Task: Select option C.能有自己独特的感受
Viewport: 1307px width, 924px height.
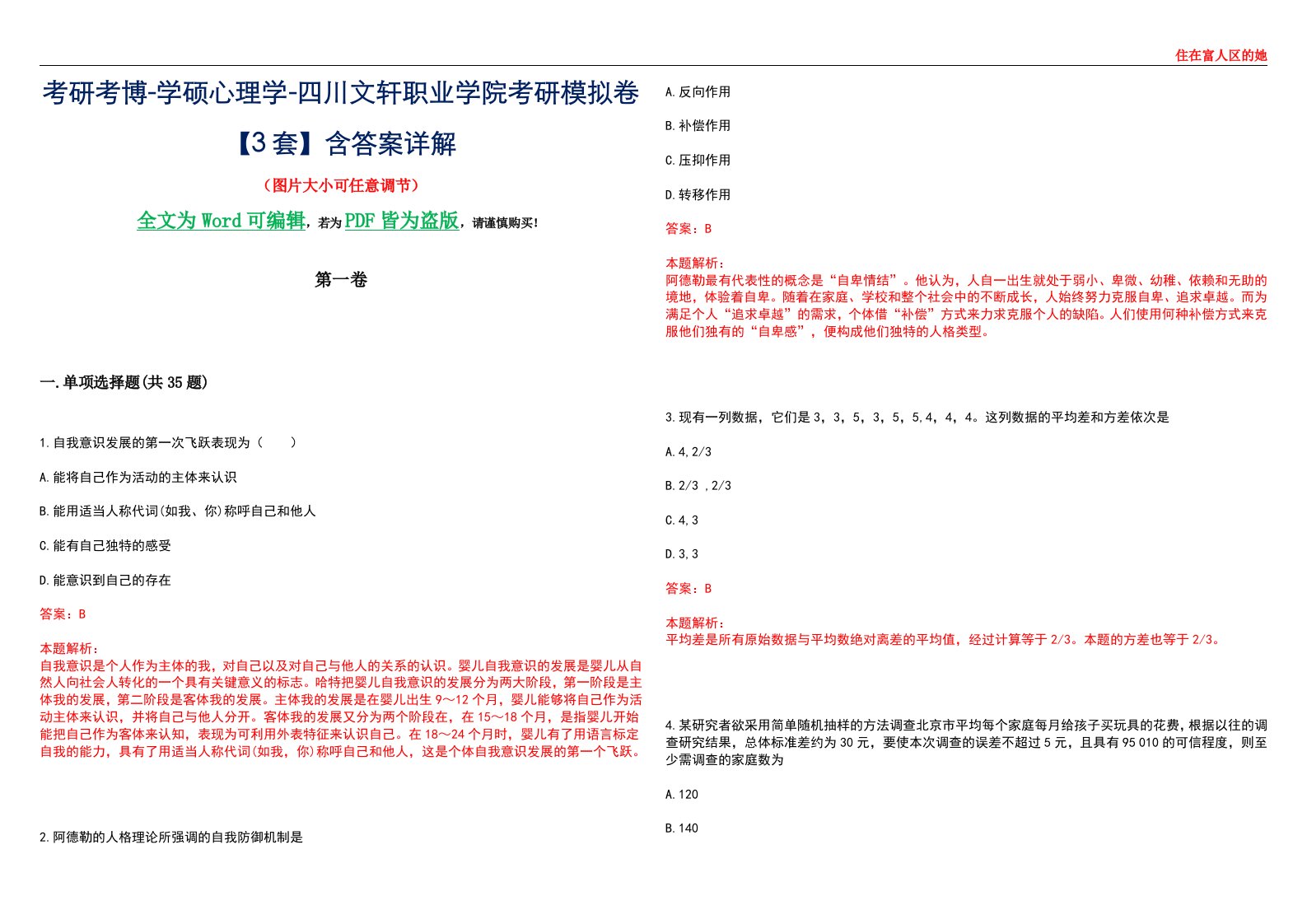Action: (x=105, y=546)
